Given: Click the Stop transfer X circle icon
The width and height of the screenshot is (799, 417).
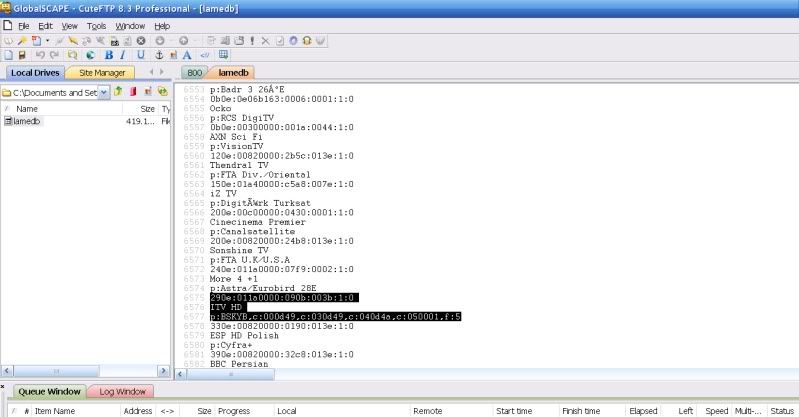Looking at the screenshot, I should (x=141, y=41).
